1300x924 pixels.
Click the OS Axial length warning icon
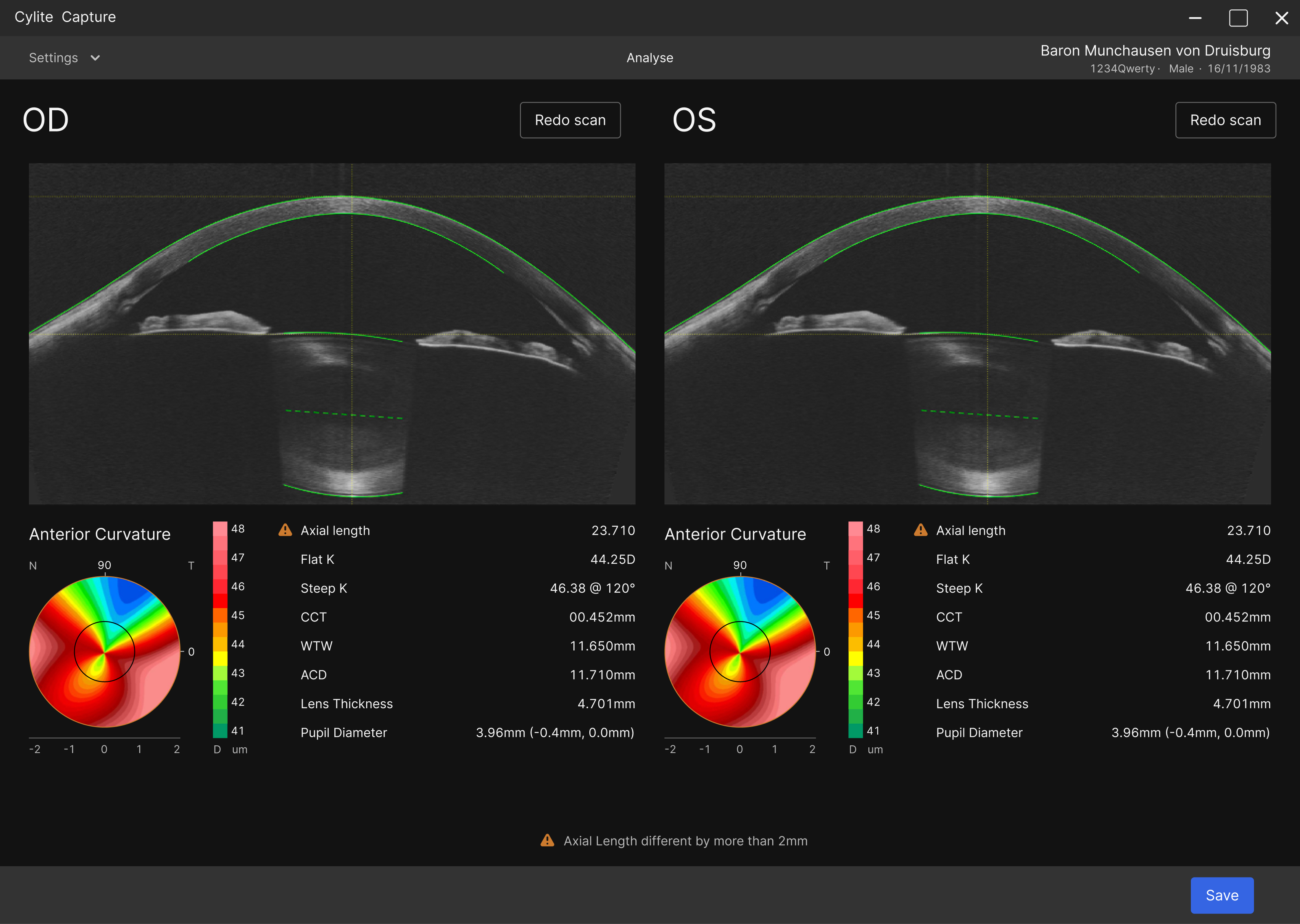tap(920, 530)
